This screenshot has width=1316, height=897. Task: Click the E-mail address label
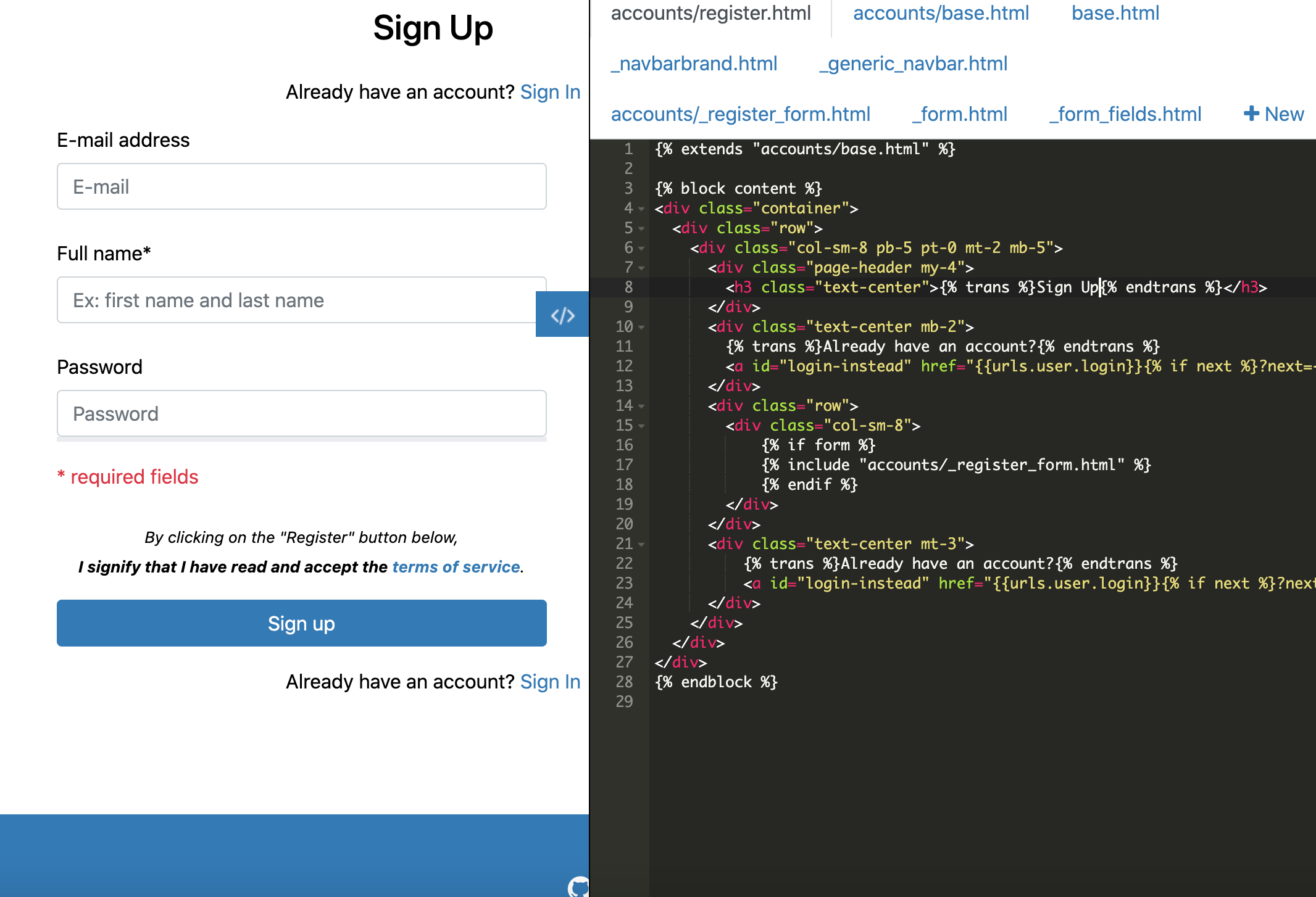pyautogui.click(x=123, y=140)
